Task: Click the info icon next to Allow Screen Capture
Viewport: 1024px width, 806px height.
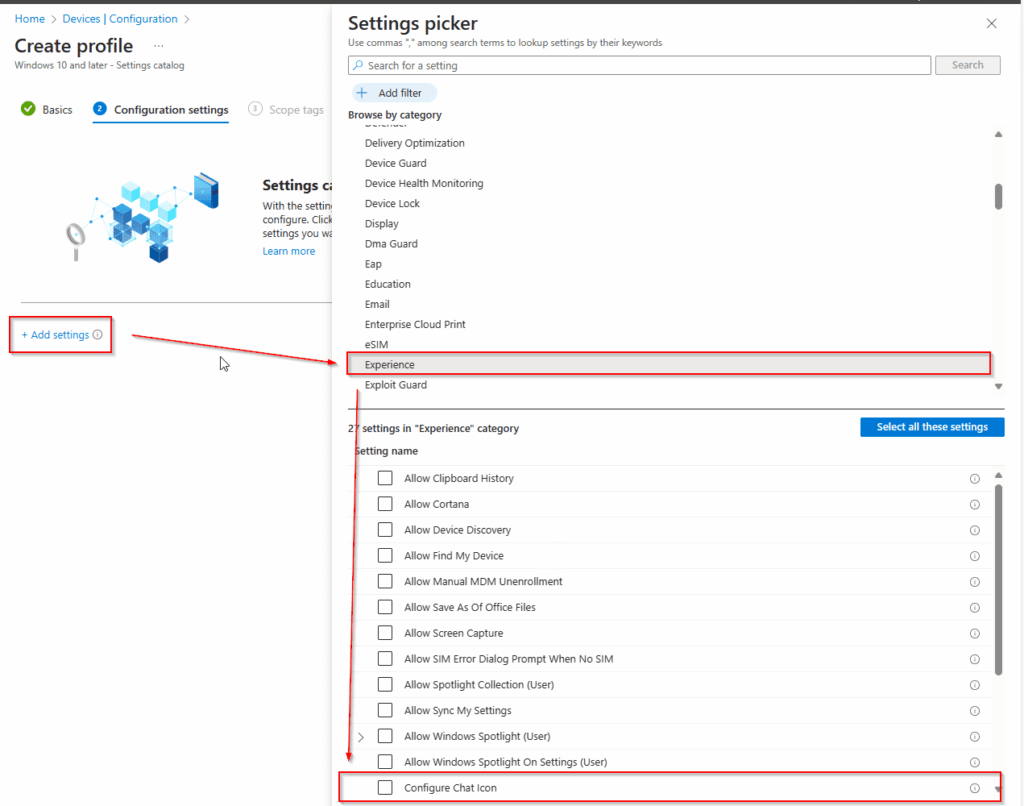Action: tap(975, 633)
